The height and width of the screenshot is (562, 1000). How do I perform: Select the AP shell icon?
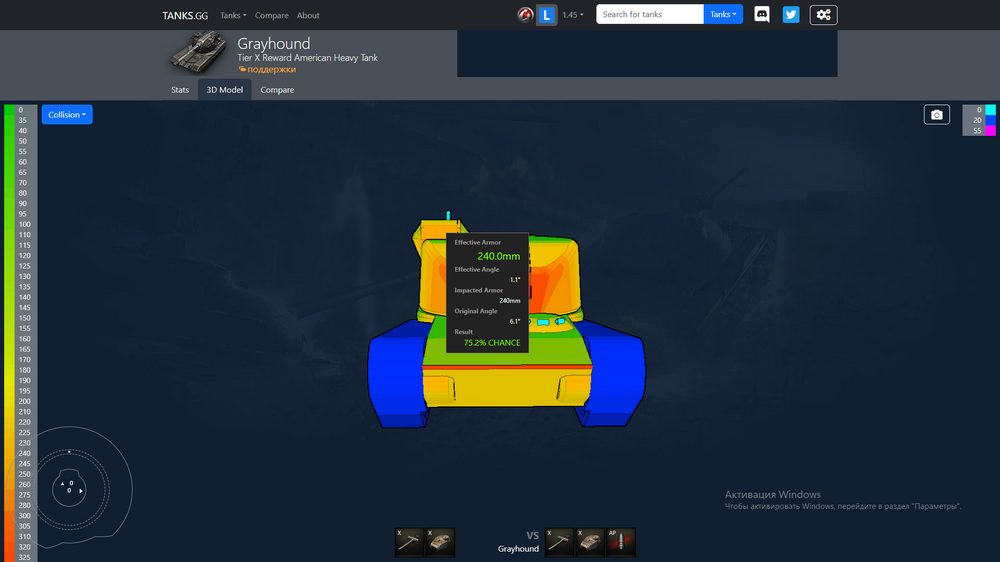click(x=621, y=542)
